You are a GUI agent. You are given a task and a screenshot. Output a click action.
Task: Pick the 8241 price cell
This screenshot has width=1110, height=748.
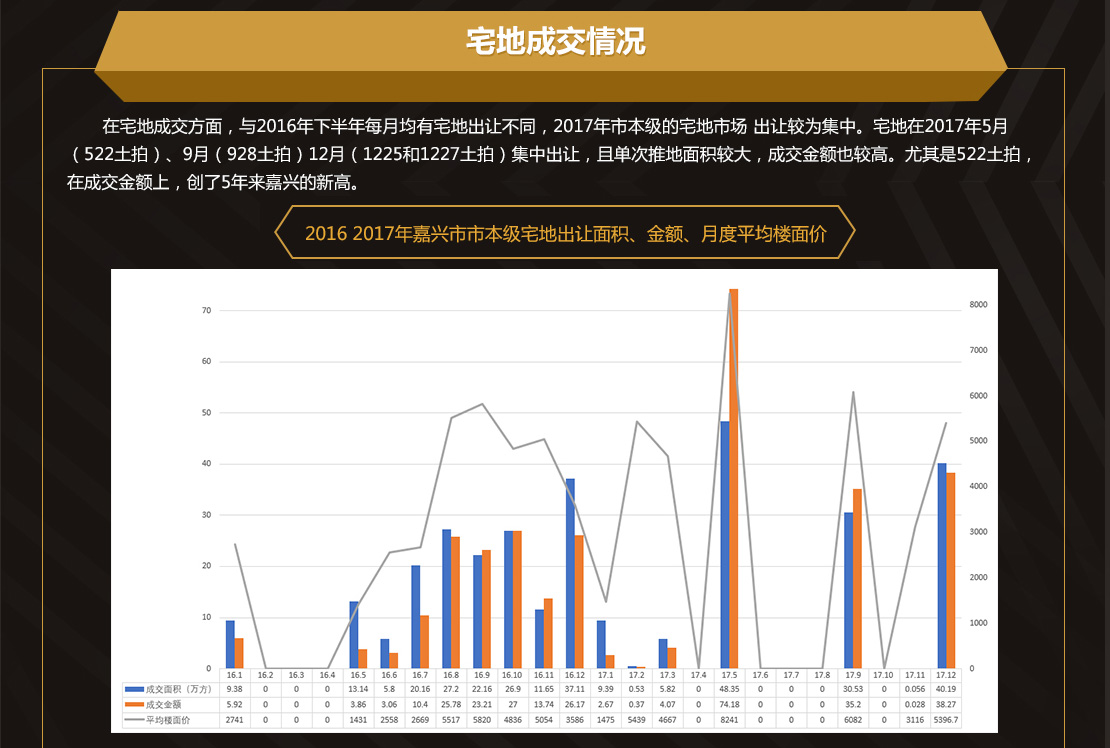[729, 720]
